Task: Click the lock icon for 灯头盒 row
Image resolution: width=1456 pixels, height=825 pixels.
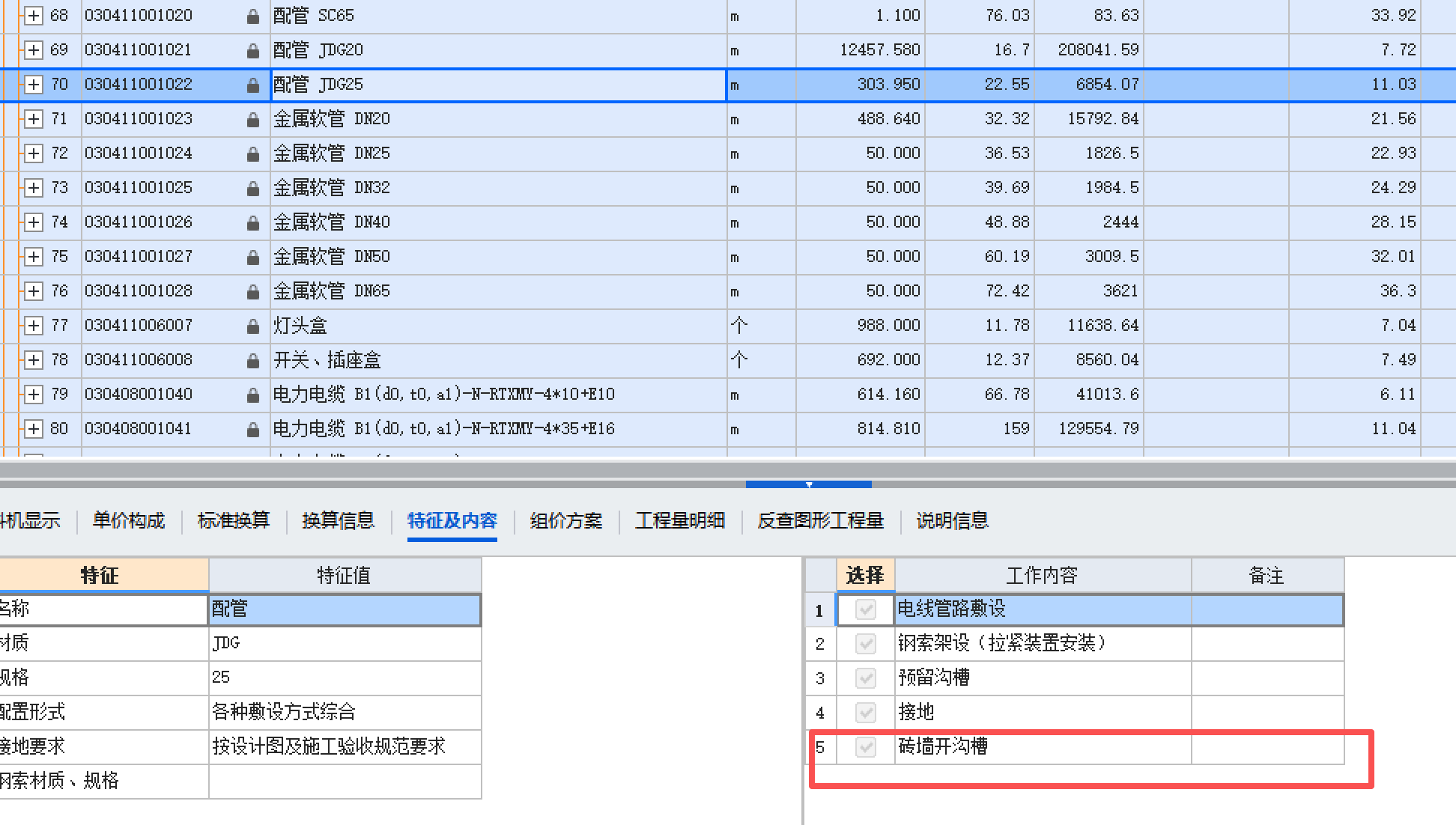Action: [x=253, y=326]
